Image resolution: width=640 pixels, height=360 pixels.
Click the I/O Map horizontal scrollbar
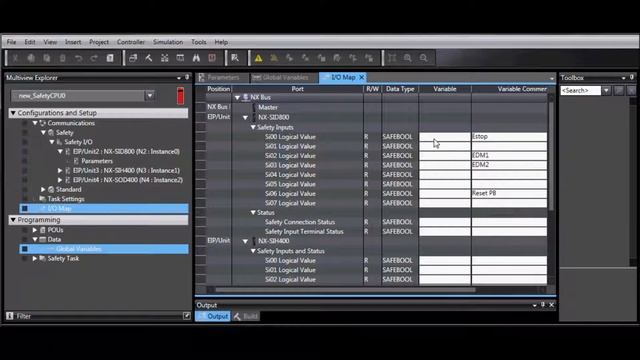[345, 290]
